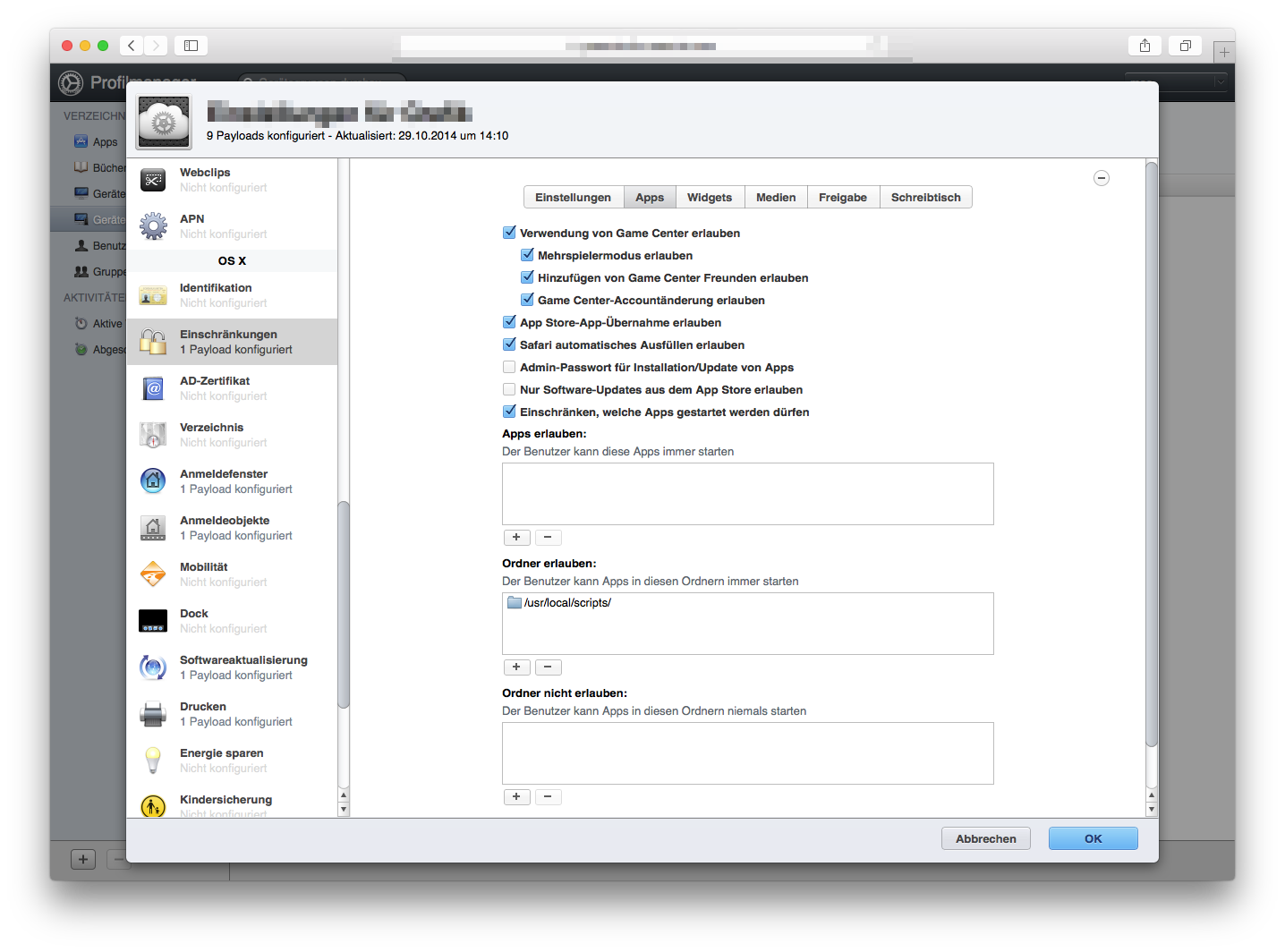Open the Mobilität payload icon

click(153, 574)
